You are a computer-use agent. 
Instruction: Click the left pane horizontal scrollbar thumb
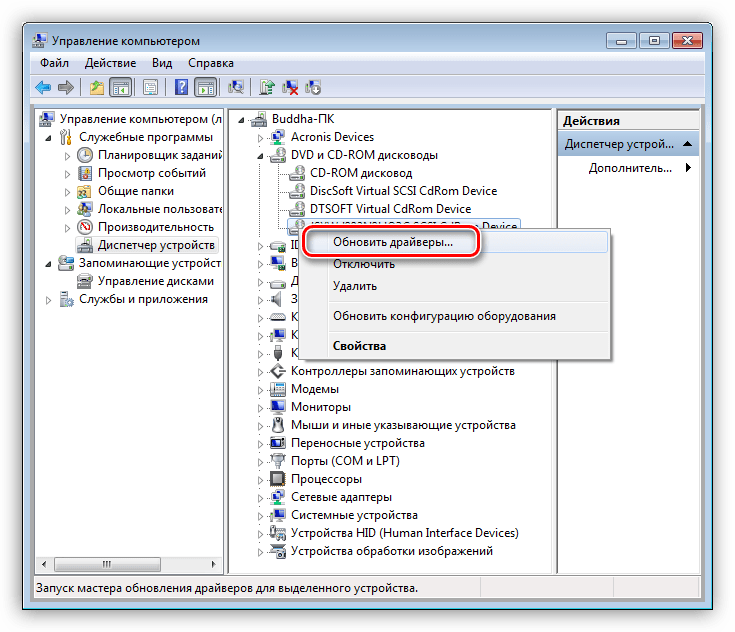pos(107,564)
